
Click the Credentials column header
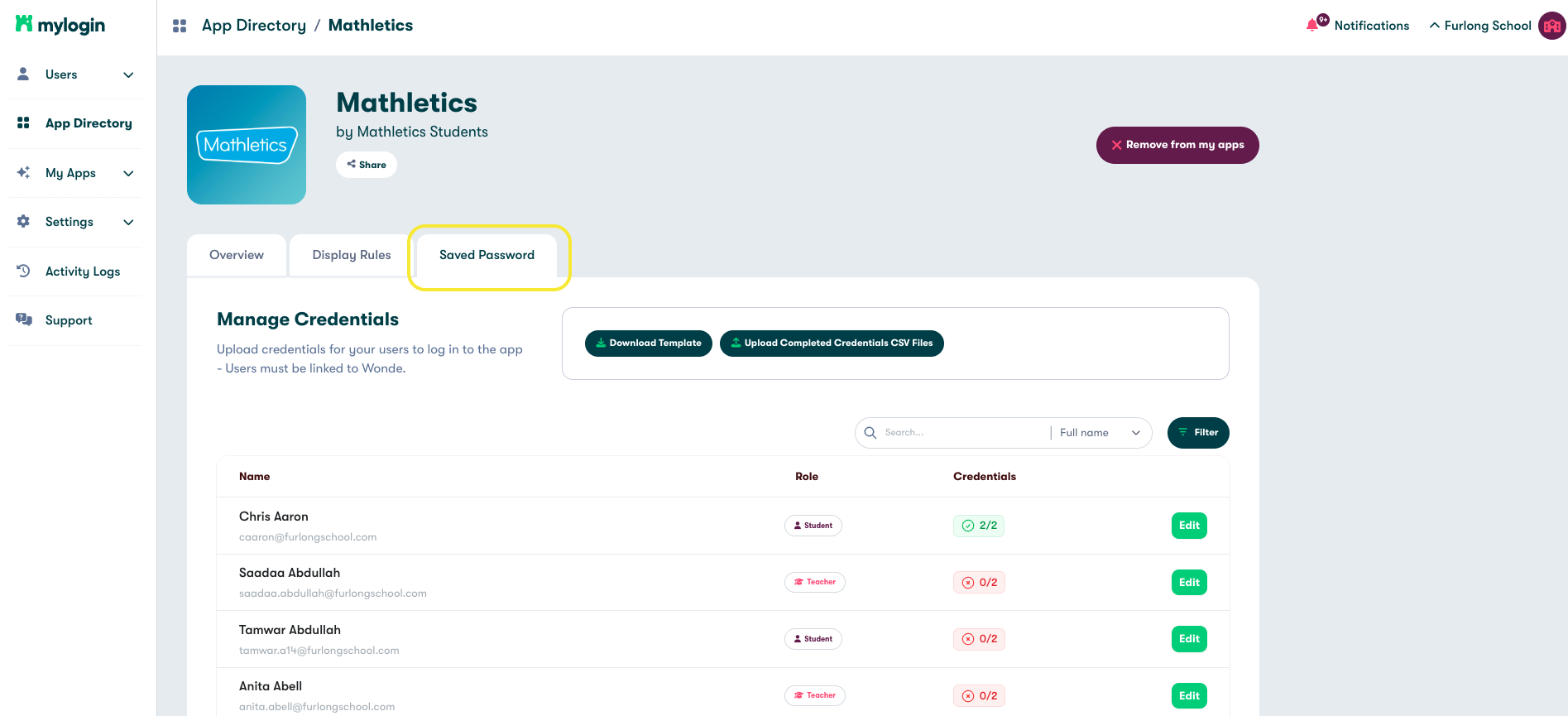[x=985, y=477]
